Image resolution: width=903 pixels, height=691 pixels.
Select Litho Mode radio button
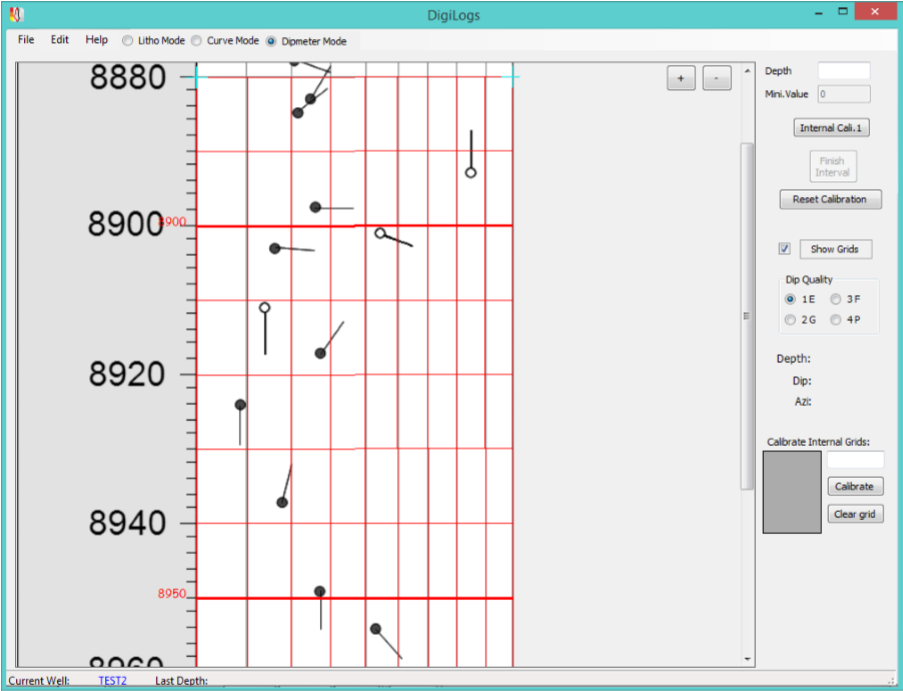click(127, 41)
